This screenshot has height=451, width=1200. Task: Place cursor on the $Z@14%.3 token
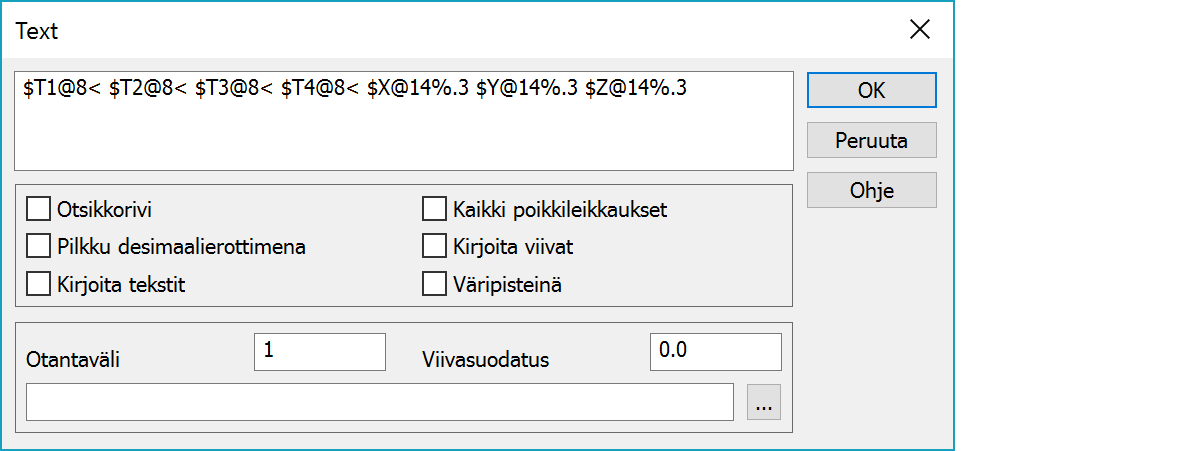tap(636, 89)
